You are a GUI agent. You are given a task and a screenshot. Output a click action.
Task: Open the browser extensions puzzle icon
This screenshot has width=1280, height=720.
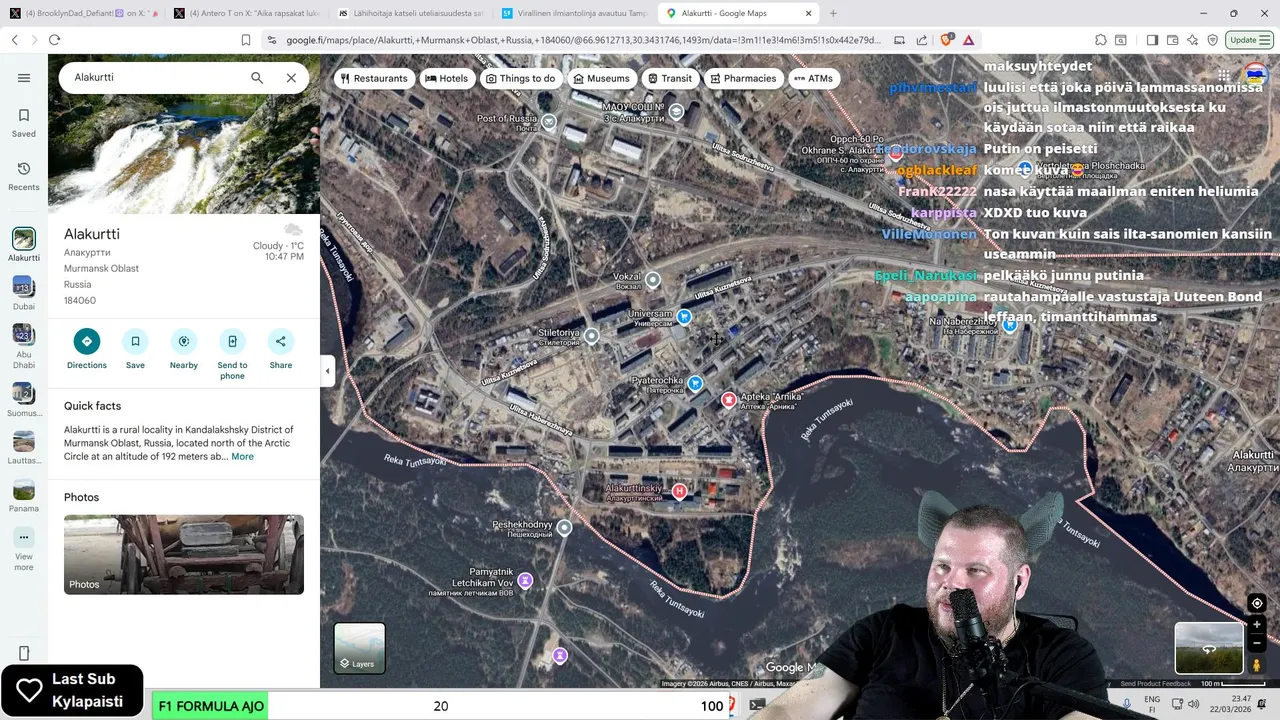[x=1101, y=40]
